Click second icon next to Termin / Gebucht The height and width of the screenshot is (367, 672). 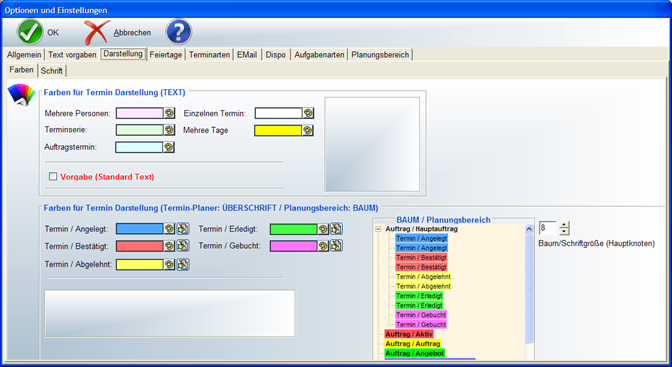click(336, 246)
